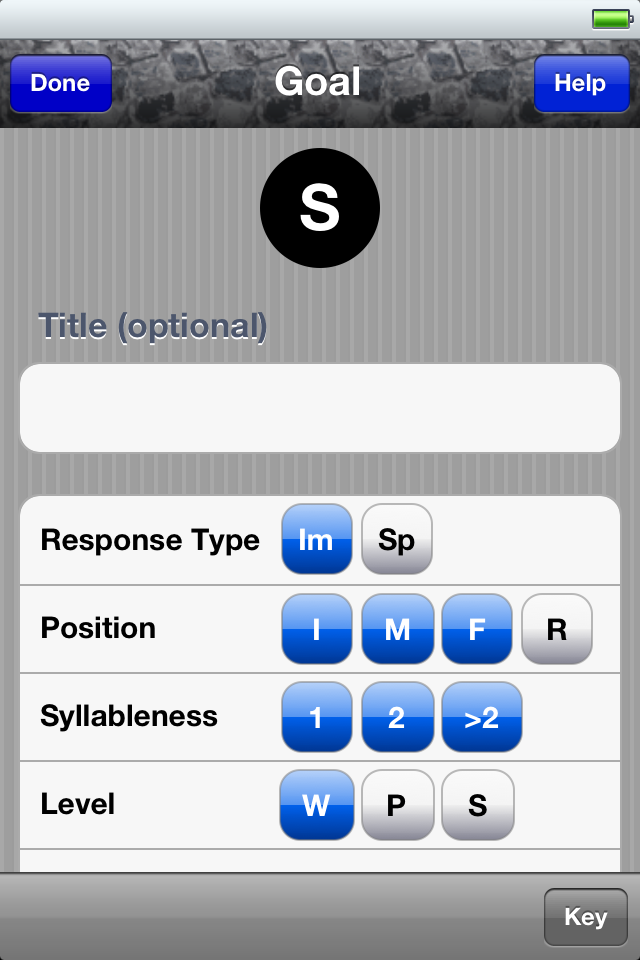Toggle Final position F button
The image size is (640, 960).
(x=477, y=629)
